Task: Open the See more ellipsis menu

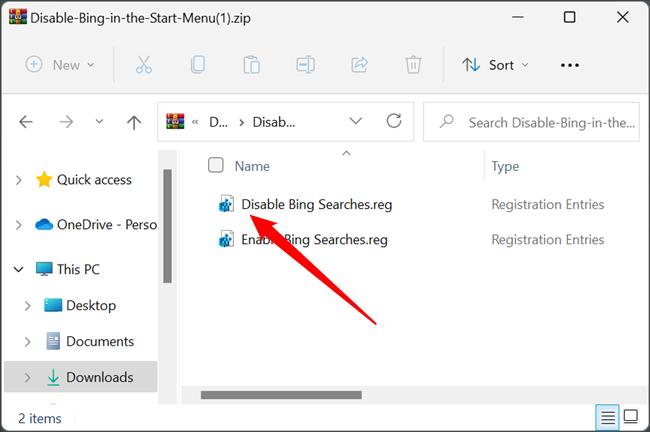Action: click(x=570, y=65)
